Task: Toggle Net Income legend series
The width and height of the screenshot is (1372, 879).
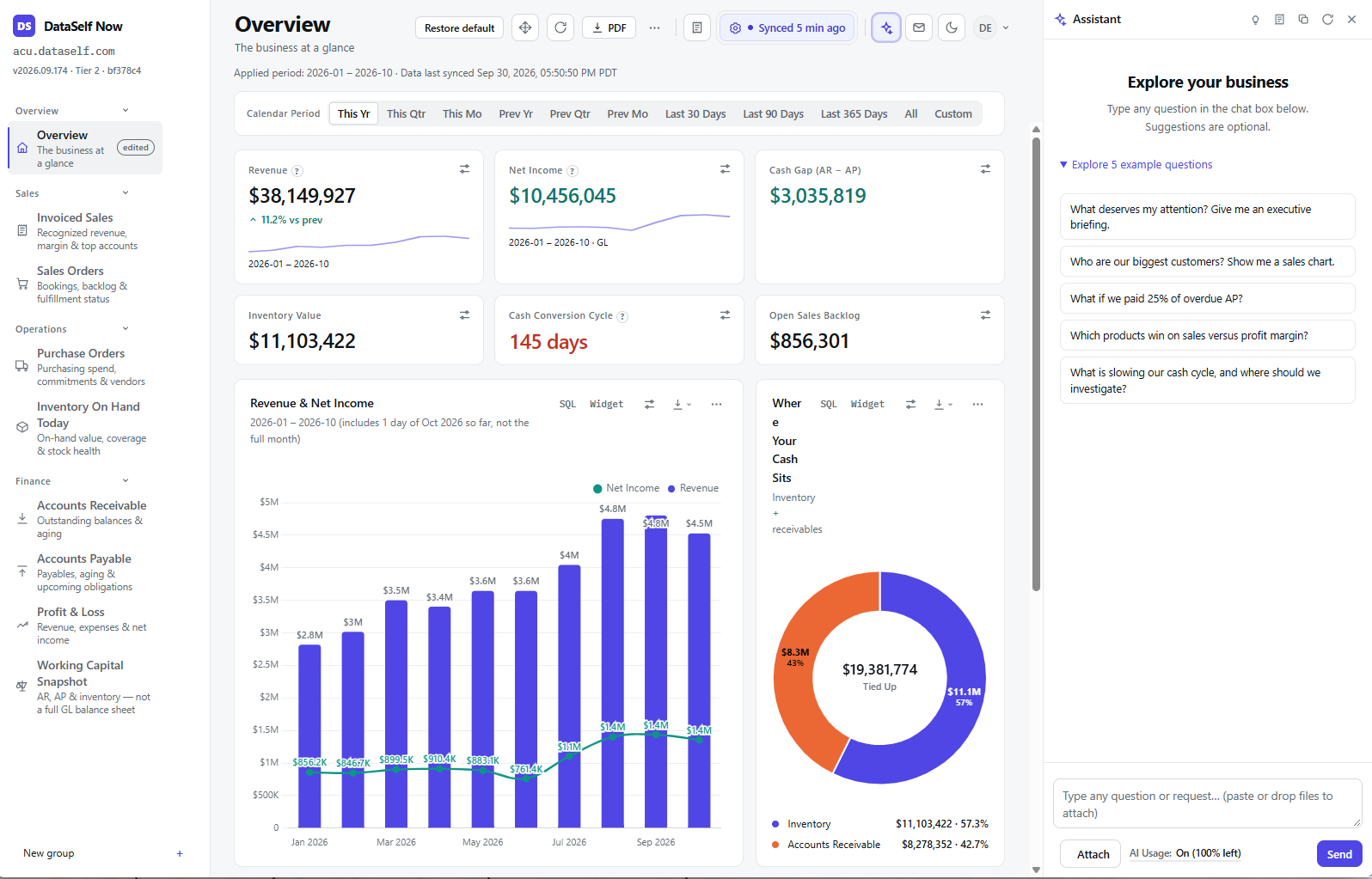Action: pos(626,488)
